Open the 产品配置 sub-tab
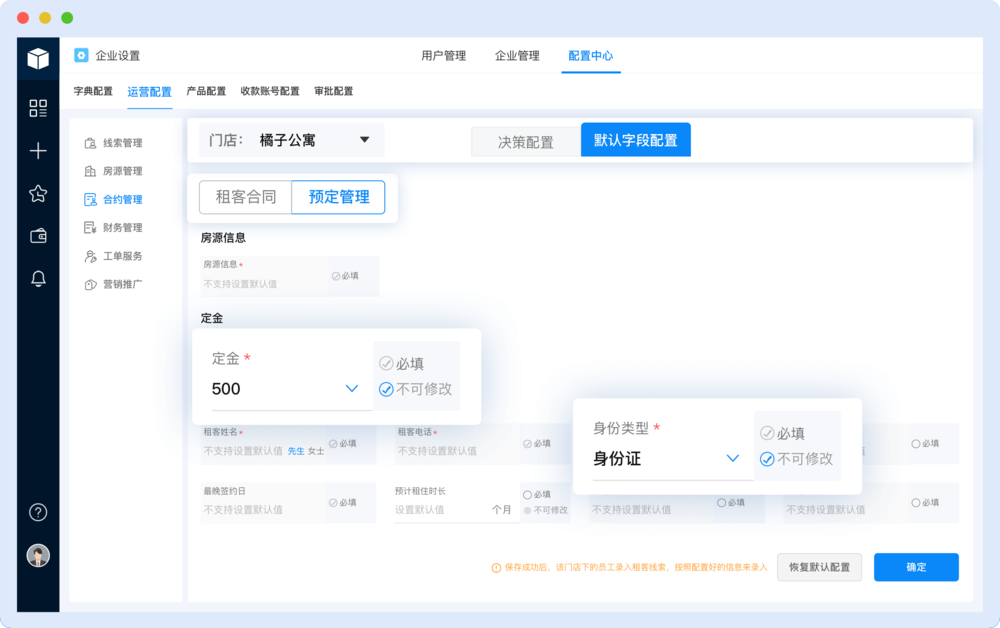The width and height of the screenshot is (1000, 628). point(206,91)
